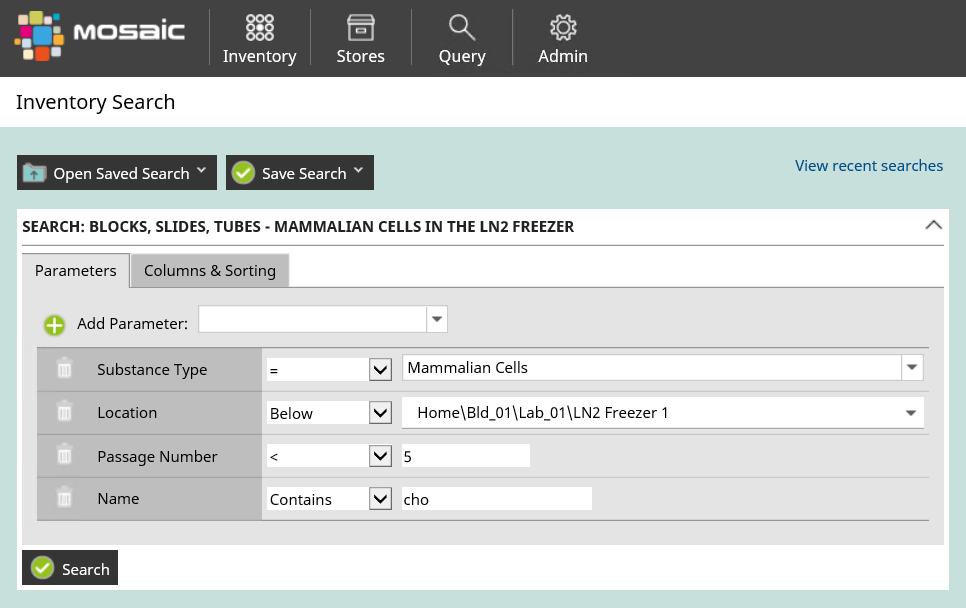Delete the Substance Type parameter with its trash icon

64,369
